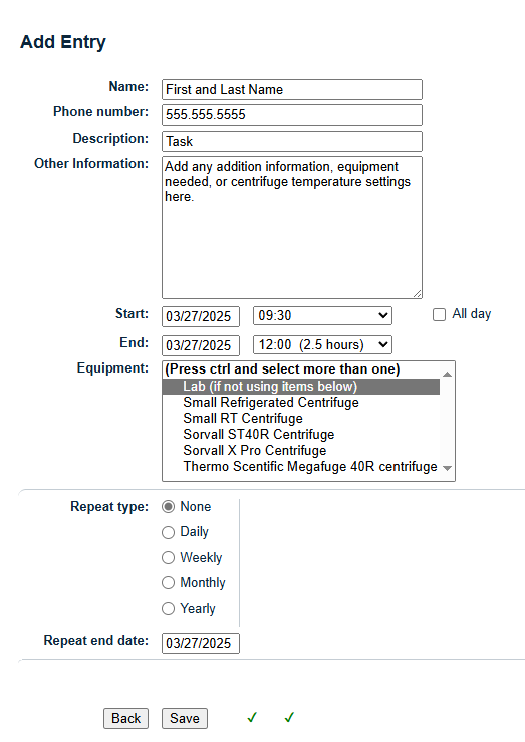525x742 pixels.
Task: Click the Description input field
Action: [292, 141]
